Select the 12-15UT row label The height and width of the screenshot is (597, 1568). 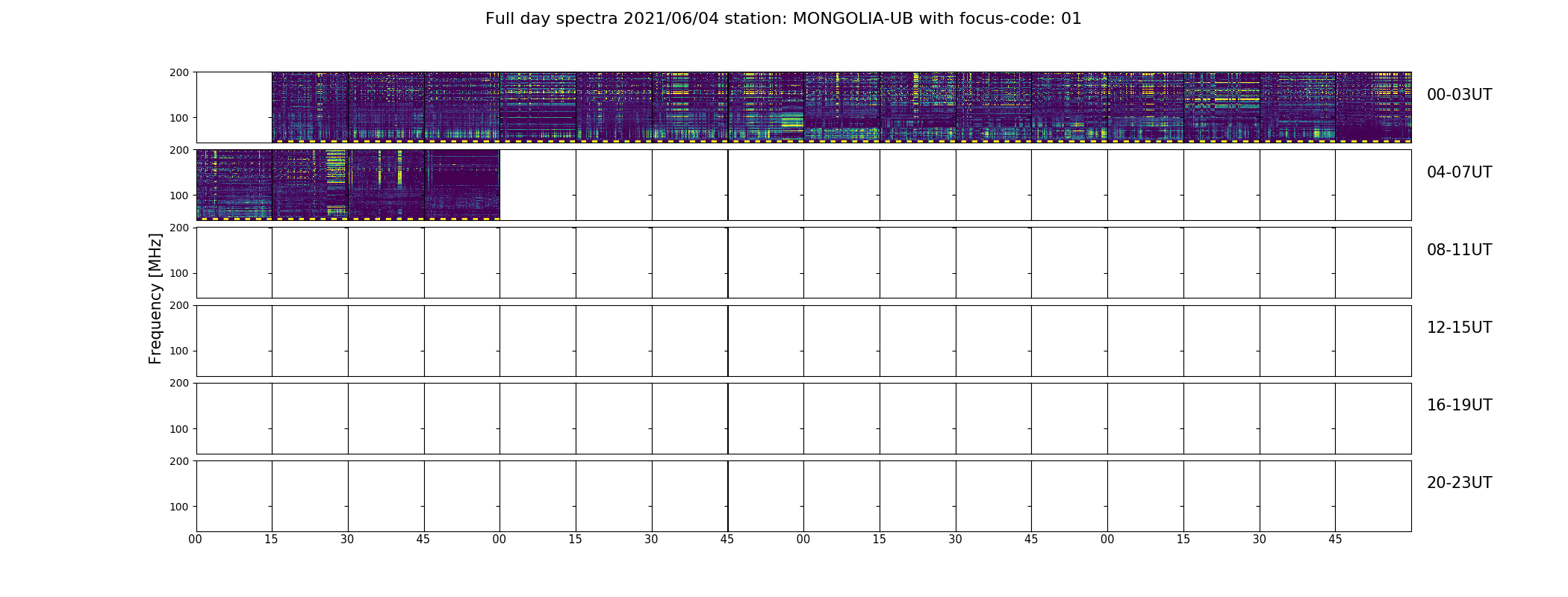(x=1459, y=328)
